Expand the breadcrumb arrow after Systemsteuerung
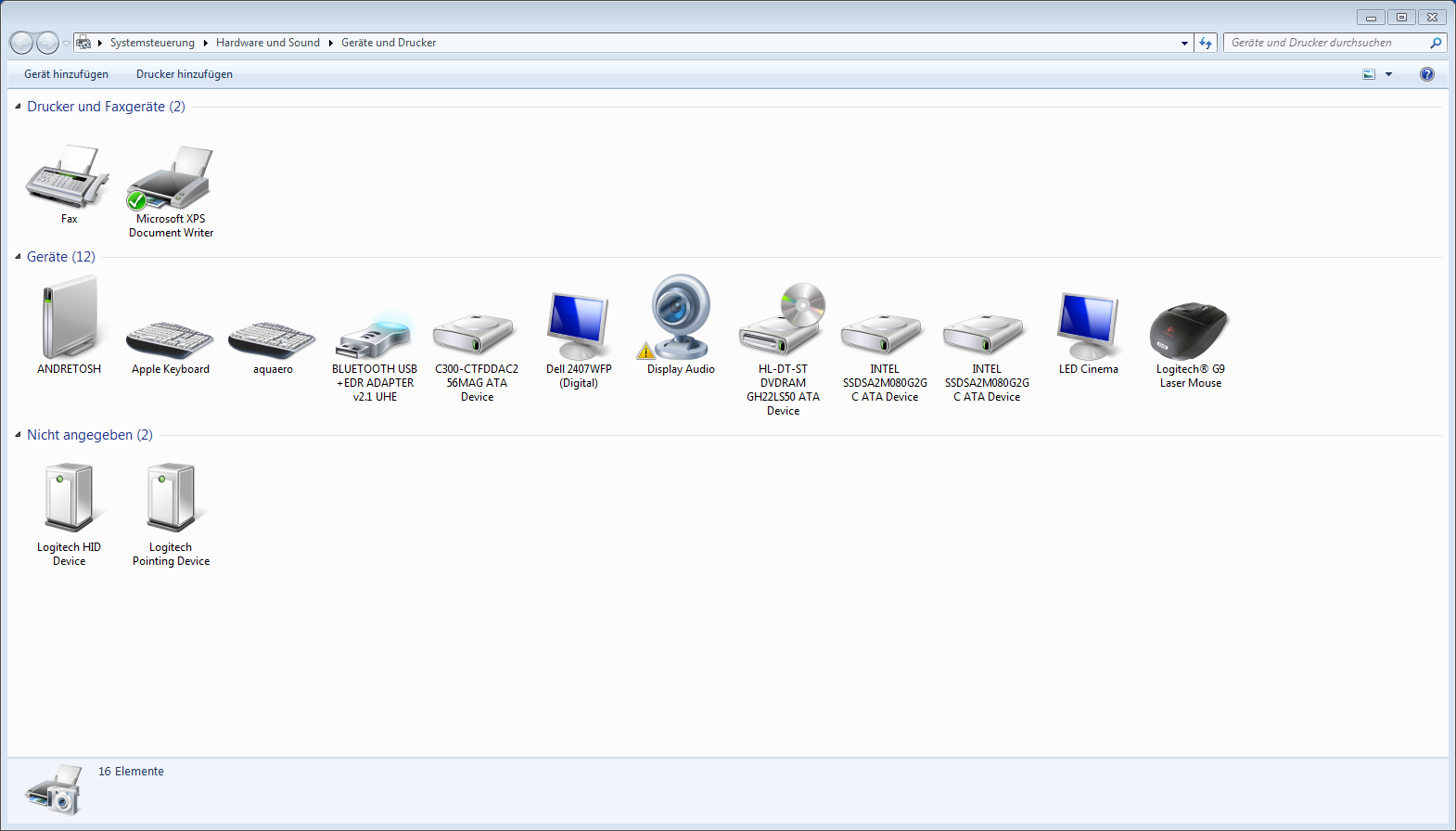This screenshot has width=1456, height=831. click(x=205, y=43)
